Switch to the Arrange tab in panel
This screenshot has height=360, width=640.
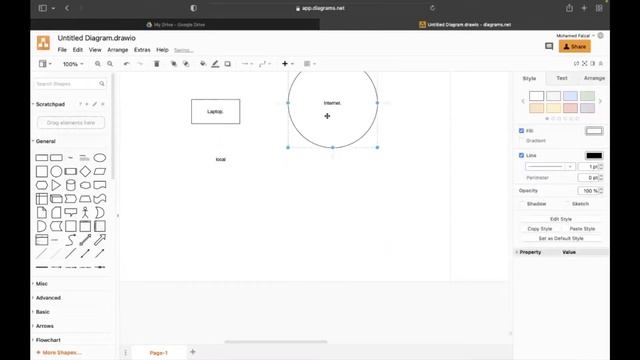594,78
